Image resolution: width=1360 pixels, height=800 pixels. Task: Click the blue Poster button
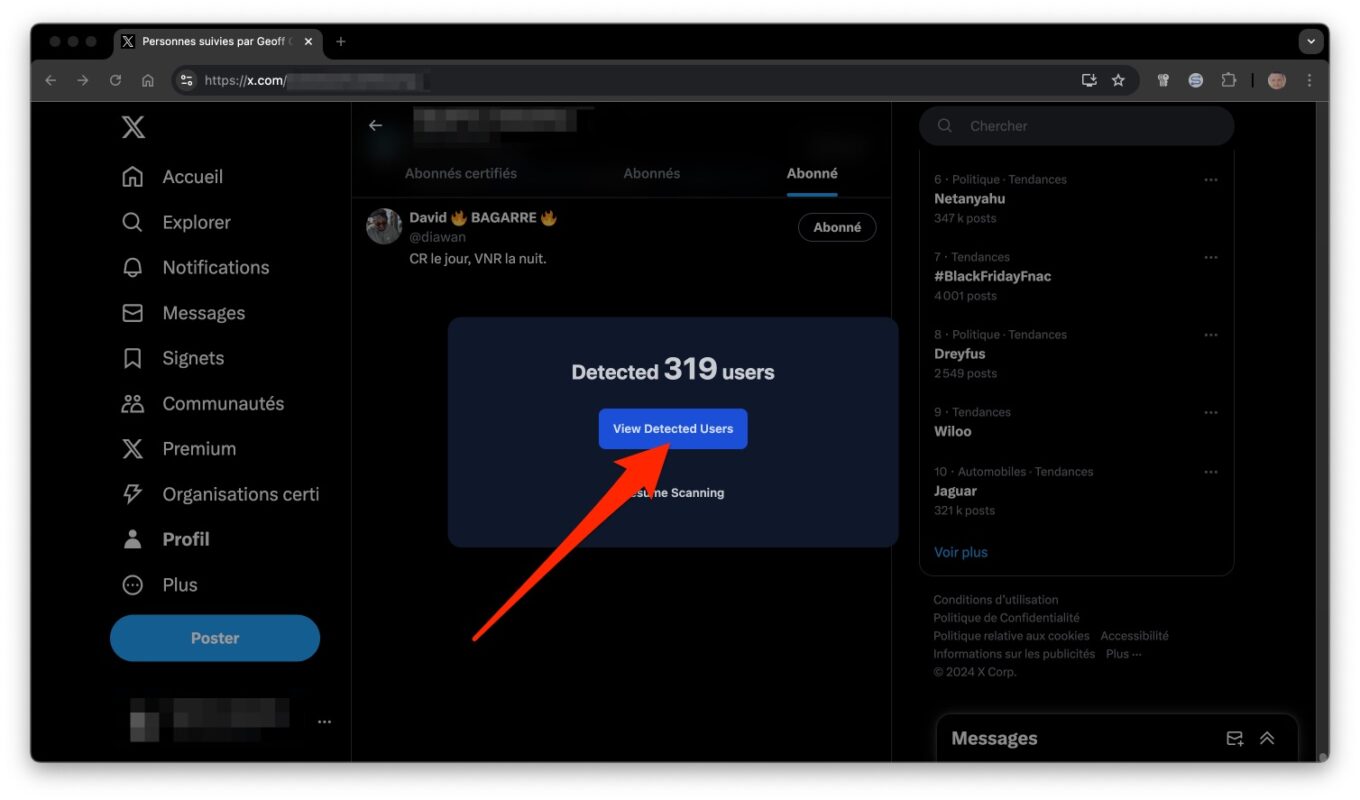tap(215, 638)
